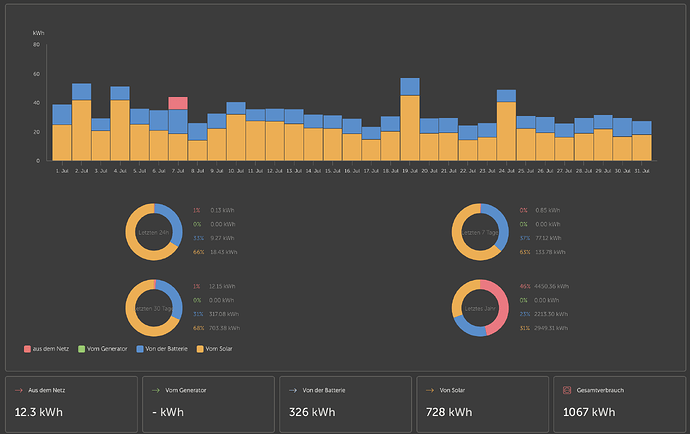The height and width of the screenshot is (434, 690).
Task: Select the 'Letzten 30 Tage' donut chart
Action: [154, 308]
